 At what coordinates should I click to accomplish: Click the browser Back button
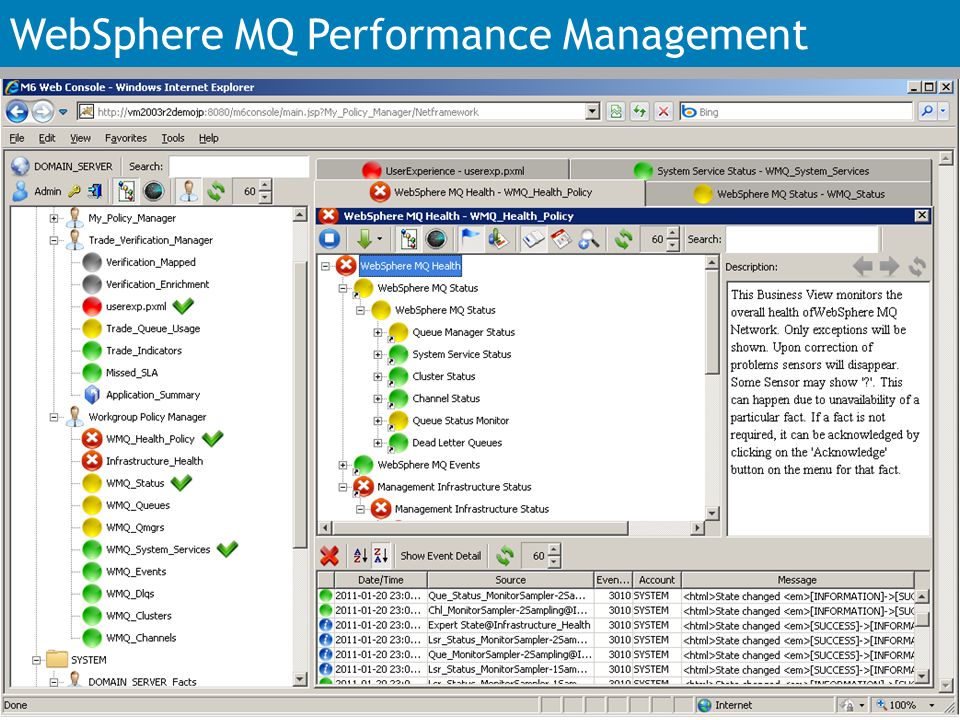coord(17,112)
